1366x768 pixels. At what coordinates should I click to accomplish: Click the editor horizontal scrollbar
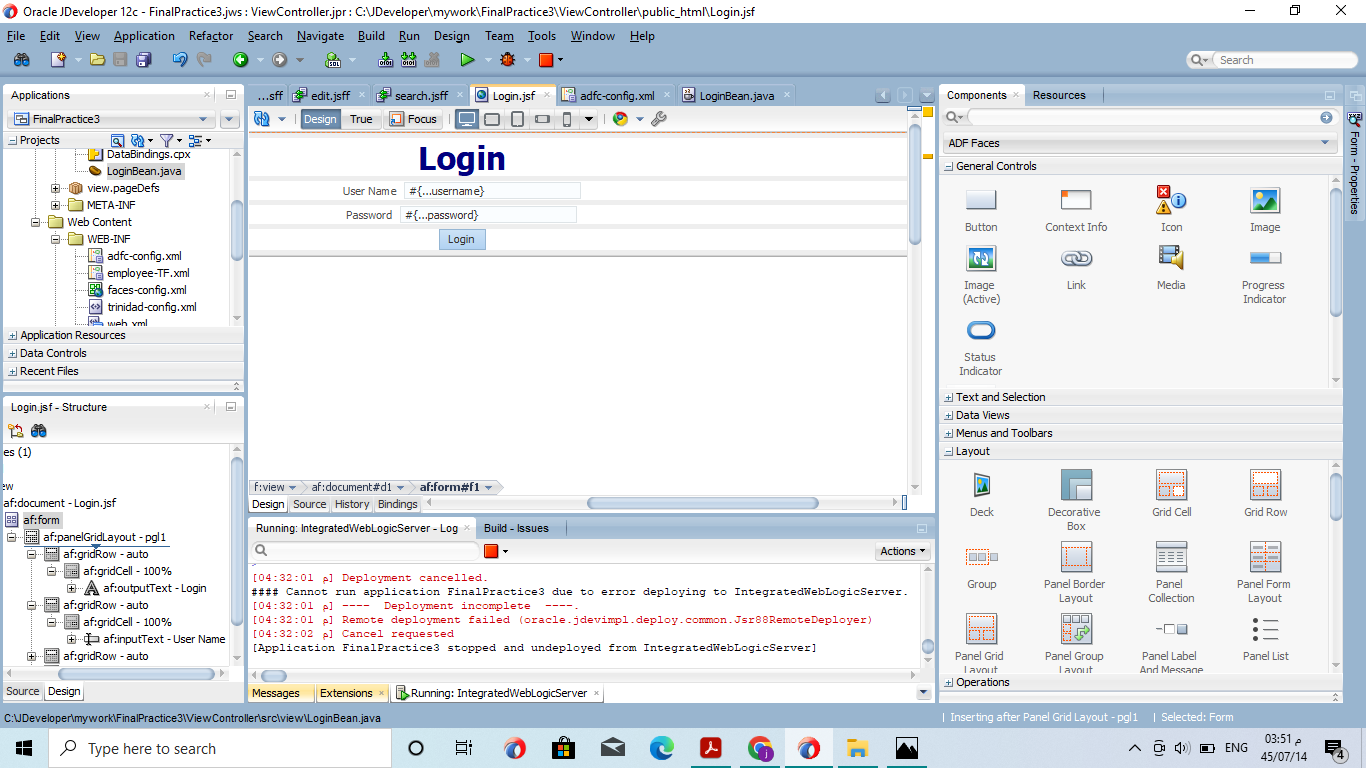[702, 504]
